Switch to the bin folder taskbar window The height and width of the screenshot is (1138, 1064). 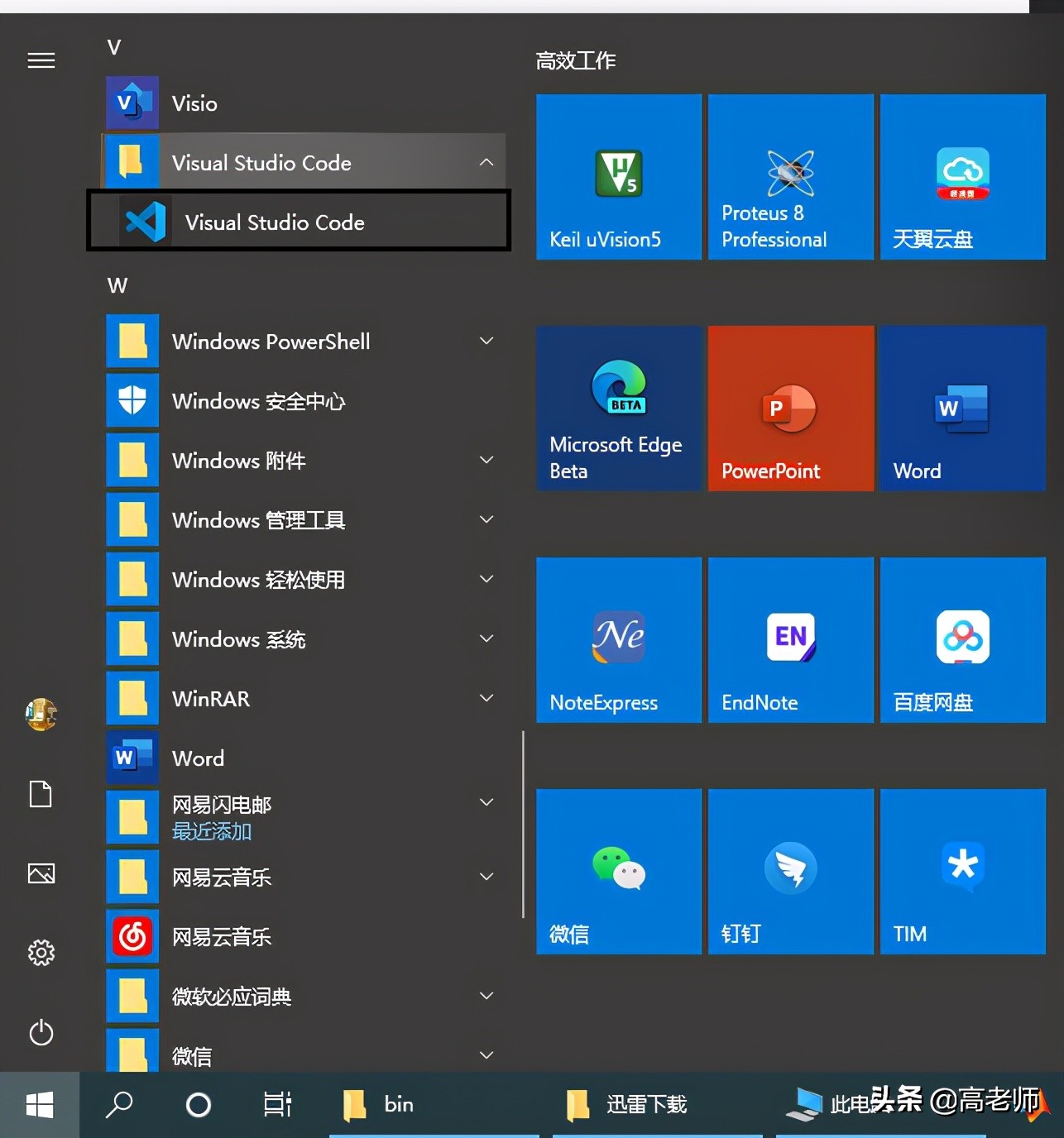pyautogui.click(x=434, y=1105)
